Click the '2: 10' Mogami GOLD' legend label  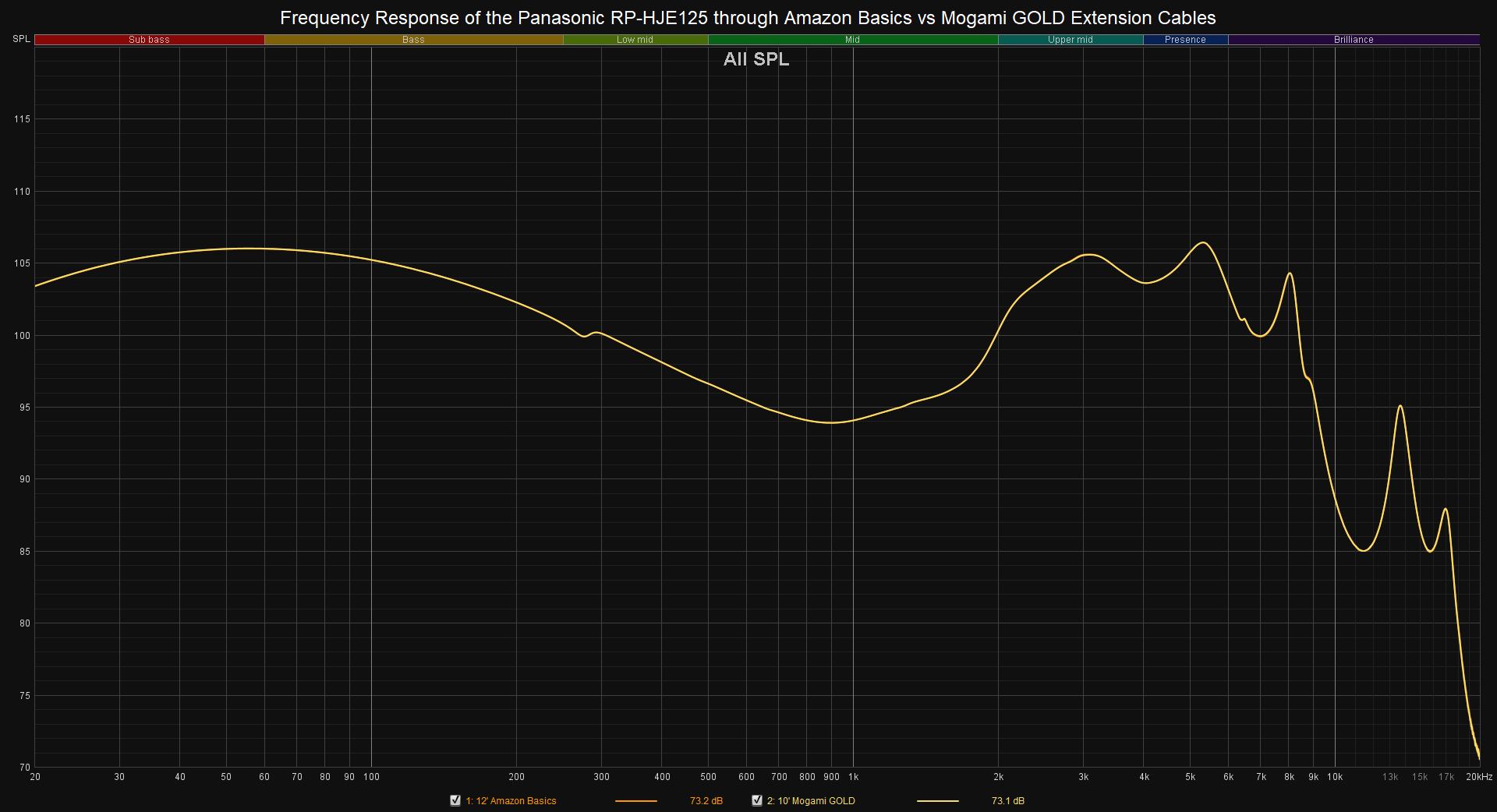tap(811, 801)
